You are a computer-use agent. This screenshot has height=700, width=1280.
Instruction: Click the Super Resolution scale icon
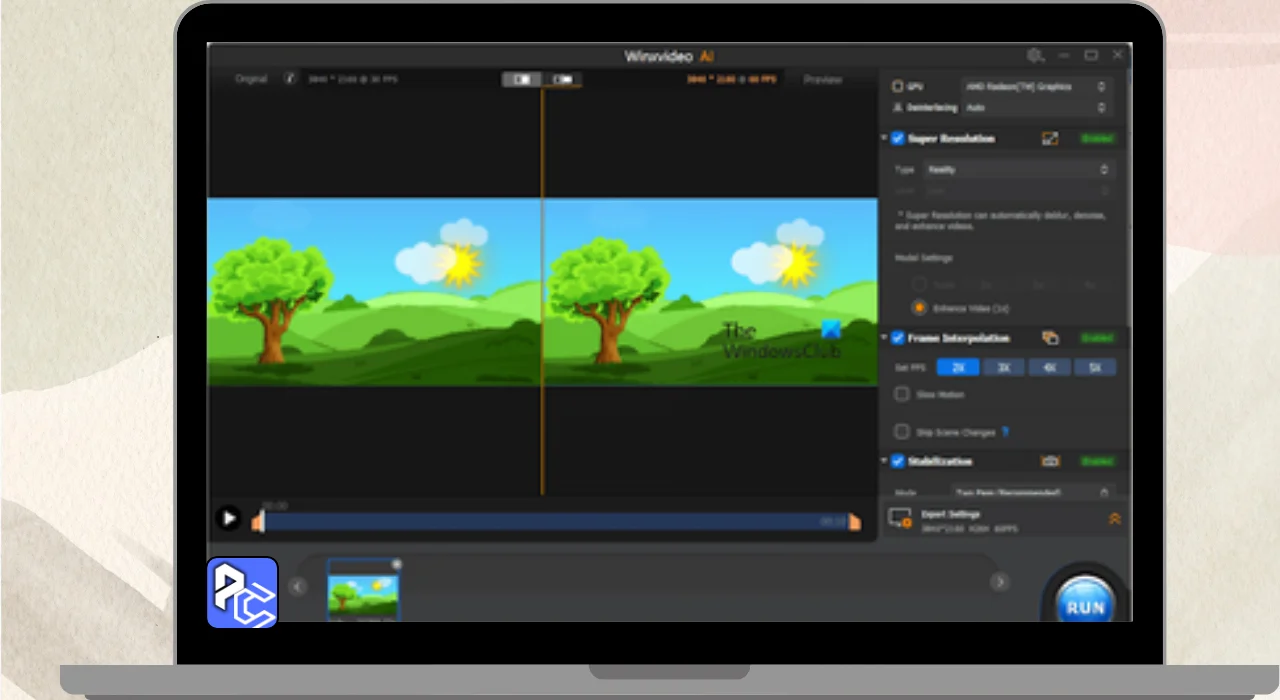coord(1050,138)
